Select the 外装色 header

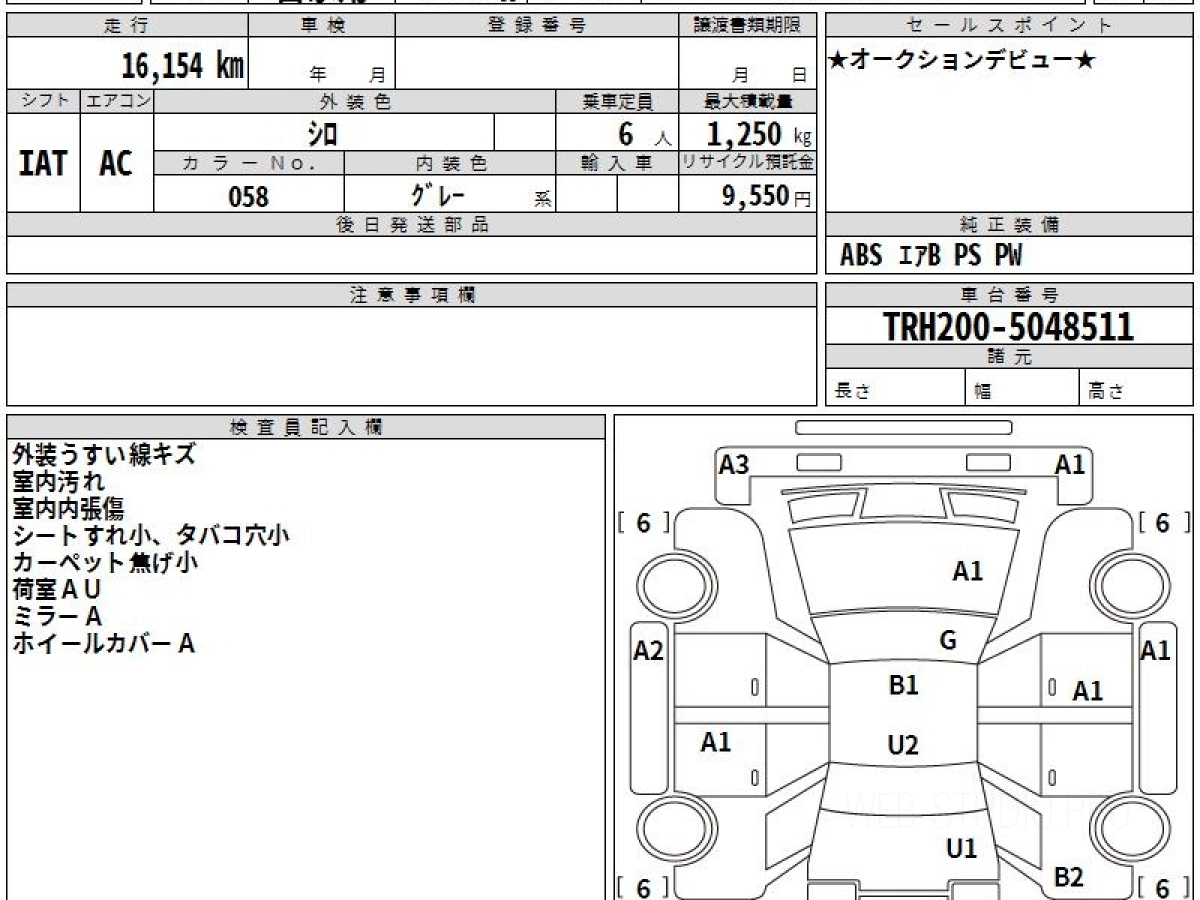[355, 101]
